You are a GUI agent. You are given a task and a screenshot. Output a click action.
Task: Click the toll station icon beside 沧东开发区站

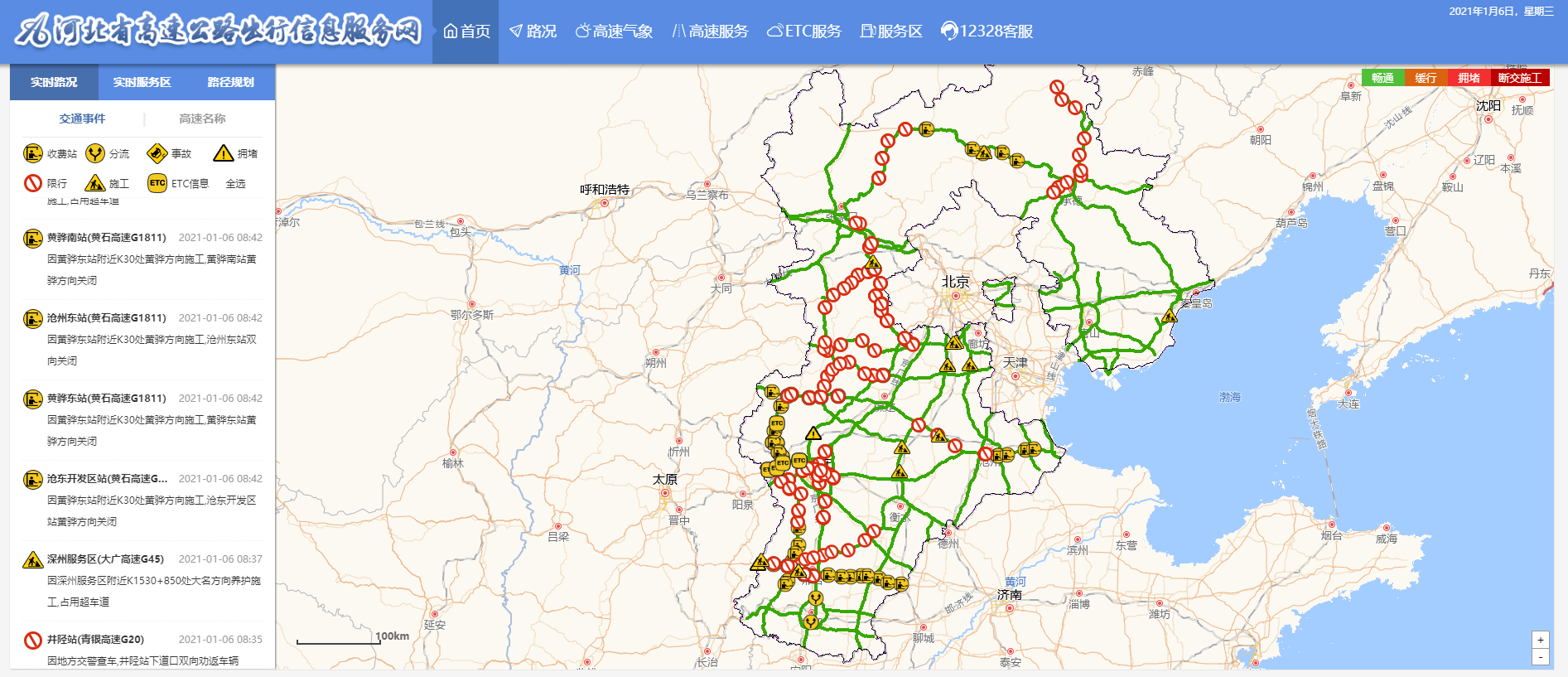(33, 480)
